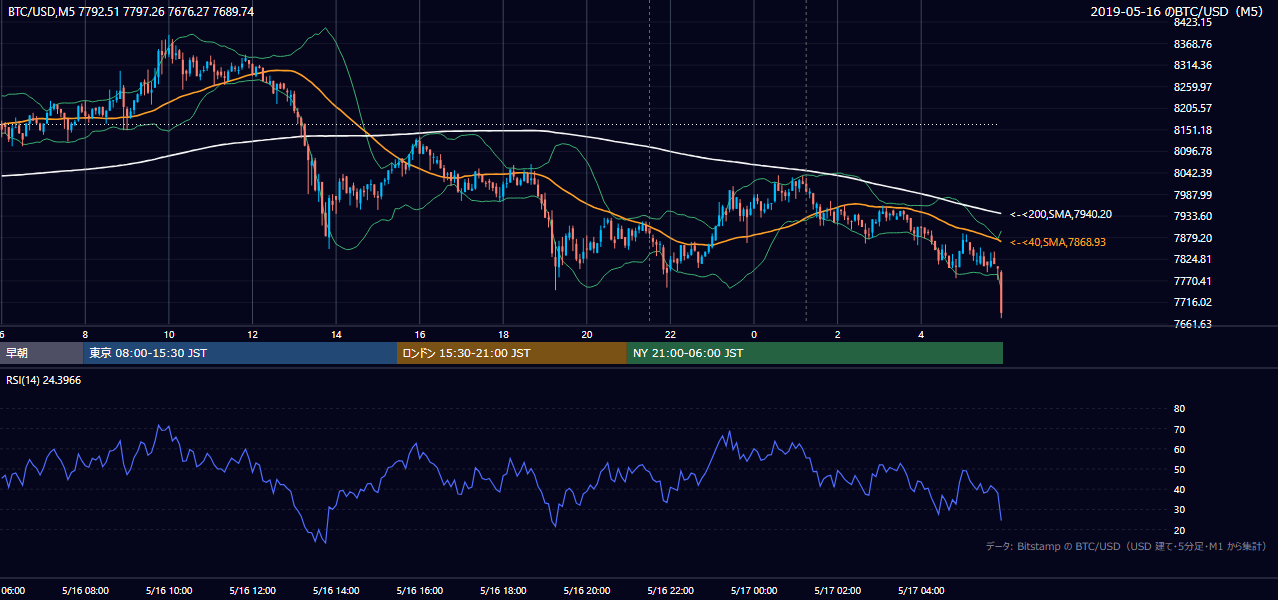Click the price axis value 8151.18
Screen dimensions: 1278x600
[x=1193, y=130]
